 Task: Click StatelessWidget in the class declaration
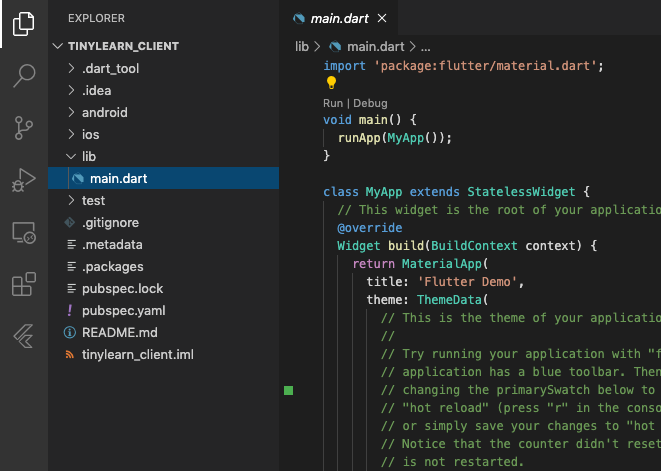tap(521, 192)
